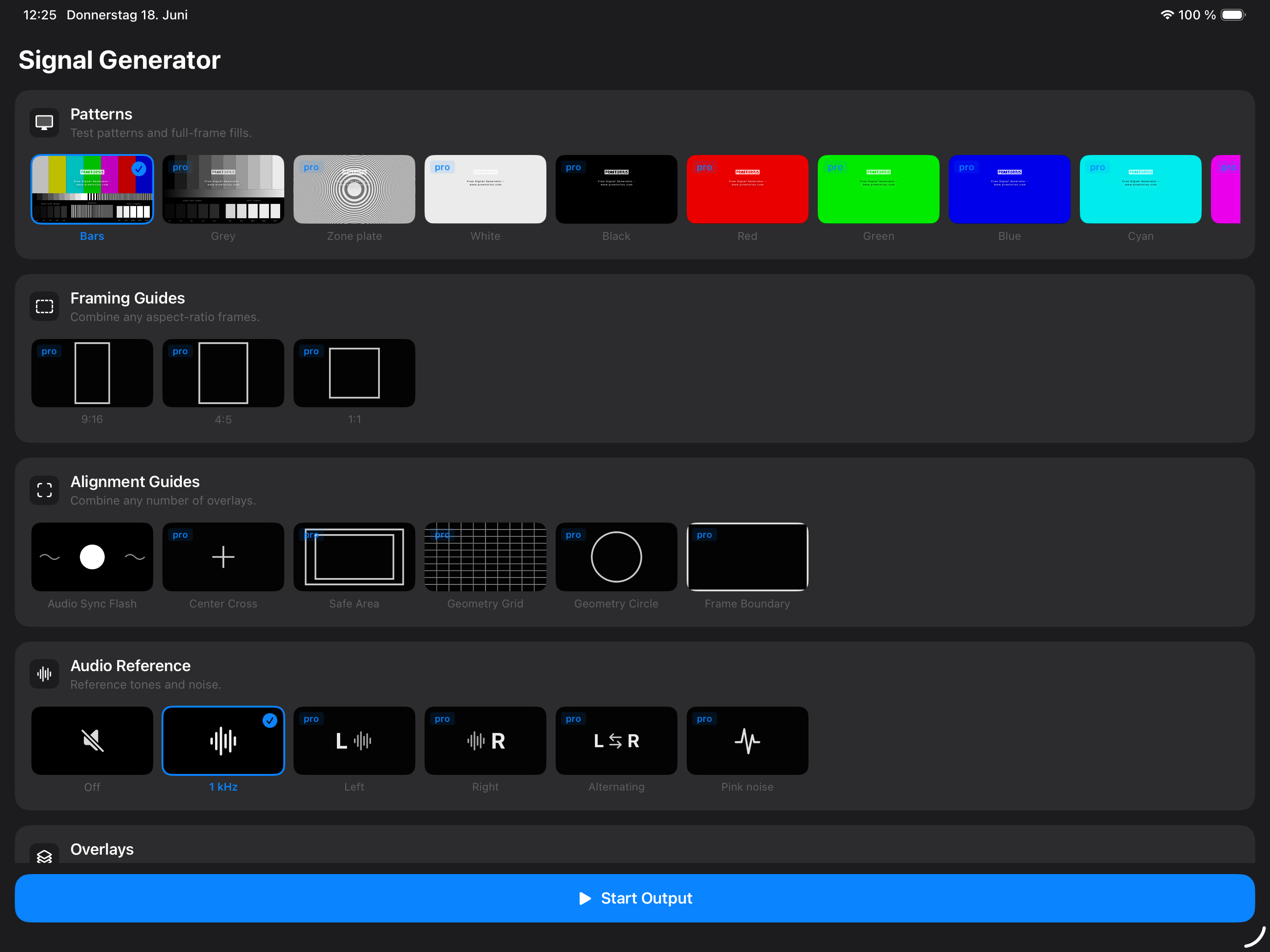
Task: Click the play icon in Start Output
Action: pos(585,898)
